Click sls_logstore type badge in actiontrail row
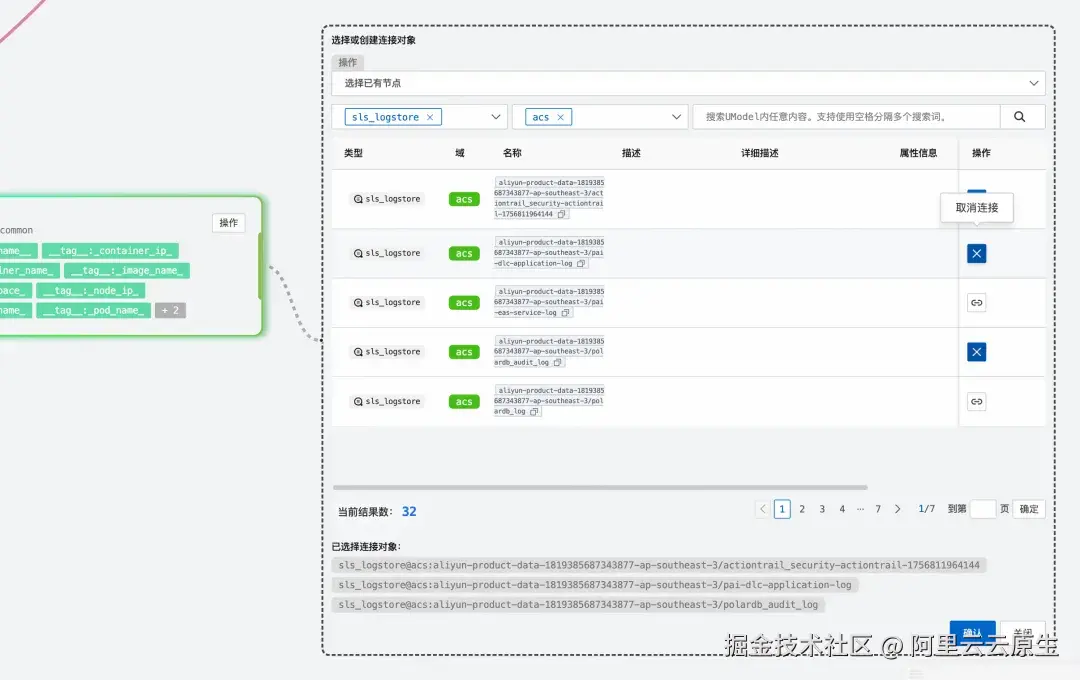 click(386, 199)
